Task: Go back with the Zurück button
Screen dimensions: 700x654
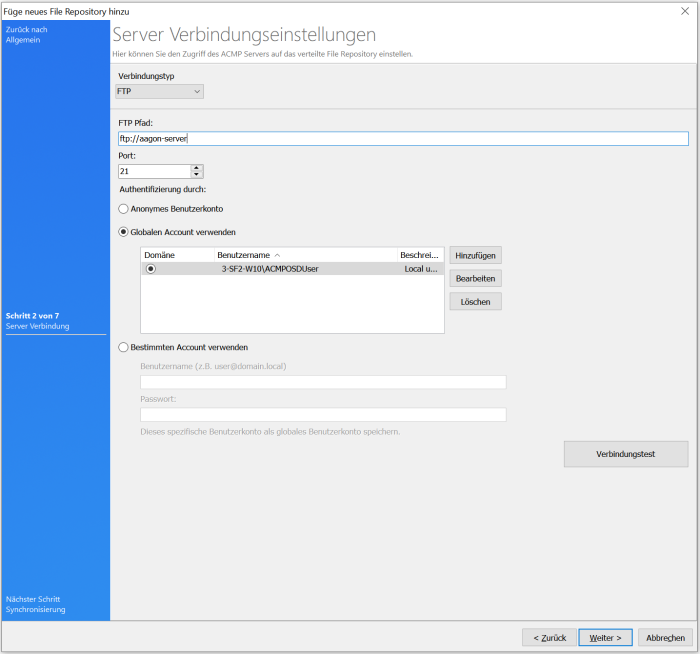Action: 549,637
